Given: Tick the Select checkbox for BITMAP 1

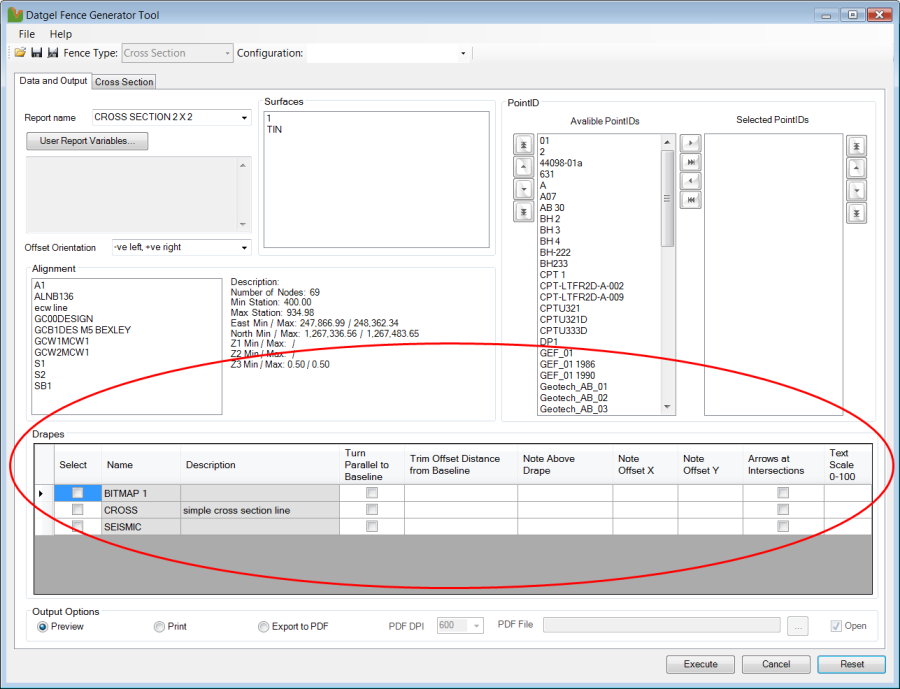Looking at the screenshot, I should coord(77,493).
